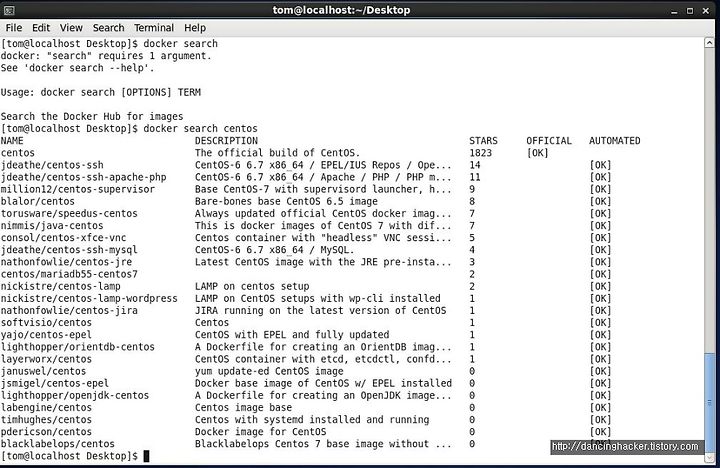
Task: Click the 'lighthopper/orientdb-centos' image name
Action: [78, 347]
